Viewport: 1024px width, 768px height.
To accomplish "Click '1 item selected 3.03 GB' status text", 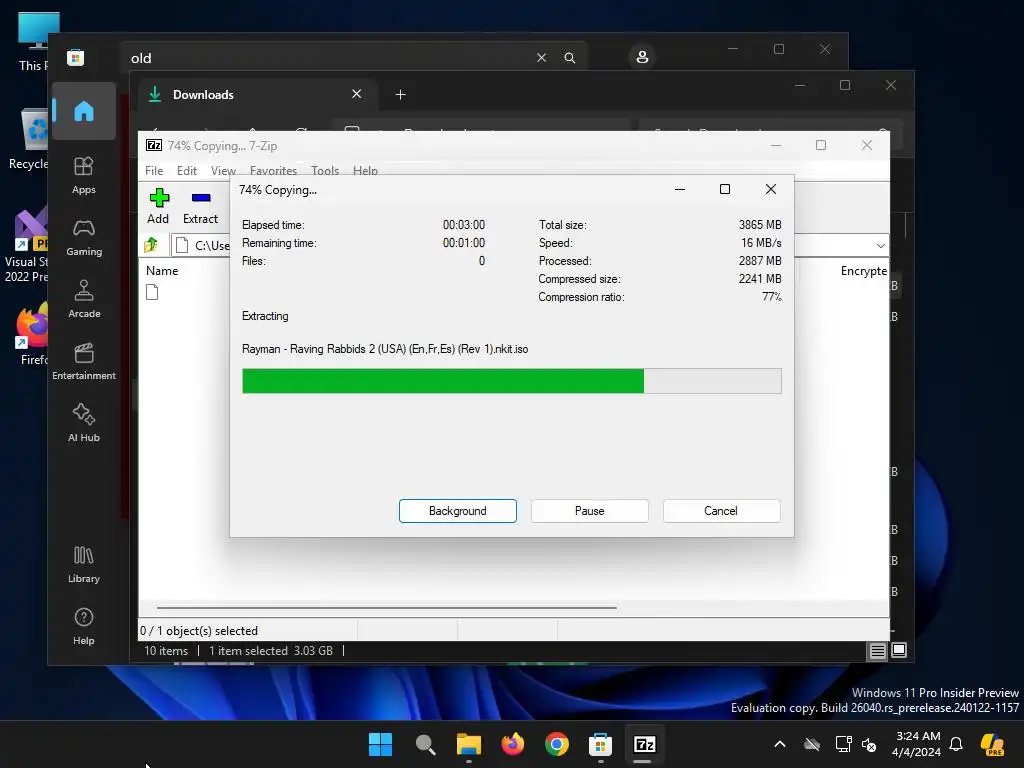I will click(270, 650).
